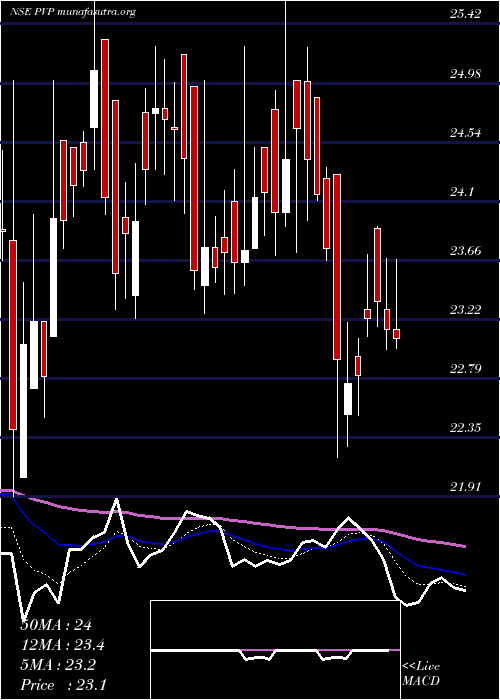Click the 12MA : 23.4 reading
The image size is (500, 700).
63,645
